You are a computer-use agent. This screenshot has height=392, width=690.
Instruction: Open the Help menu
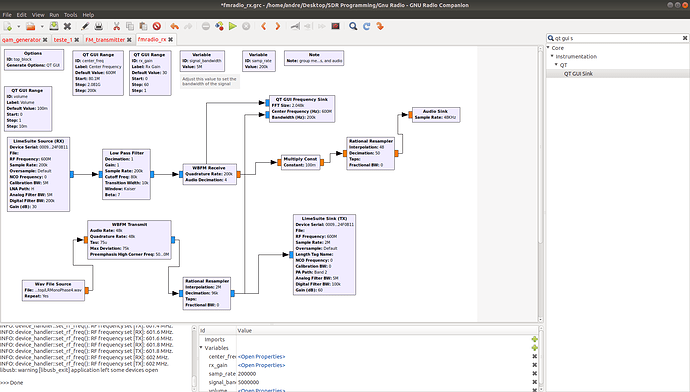(x=88, y=15)
